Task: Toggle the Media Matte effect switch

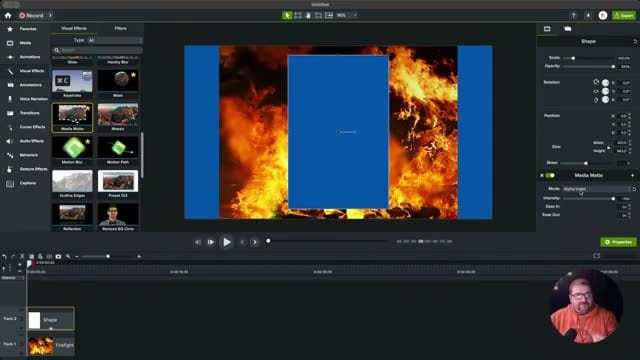Action: 550,176
